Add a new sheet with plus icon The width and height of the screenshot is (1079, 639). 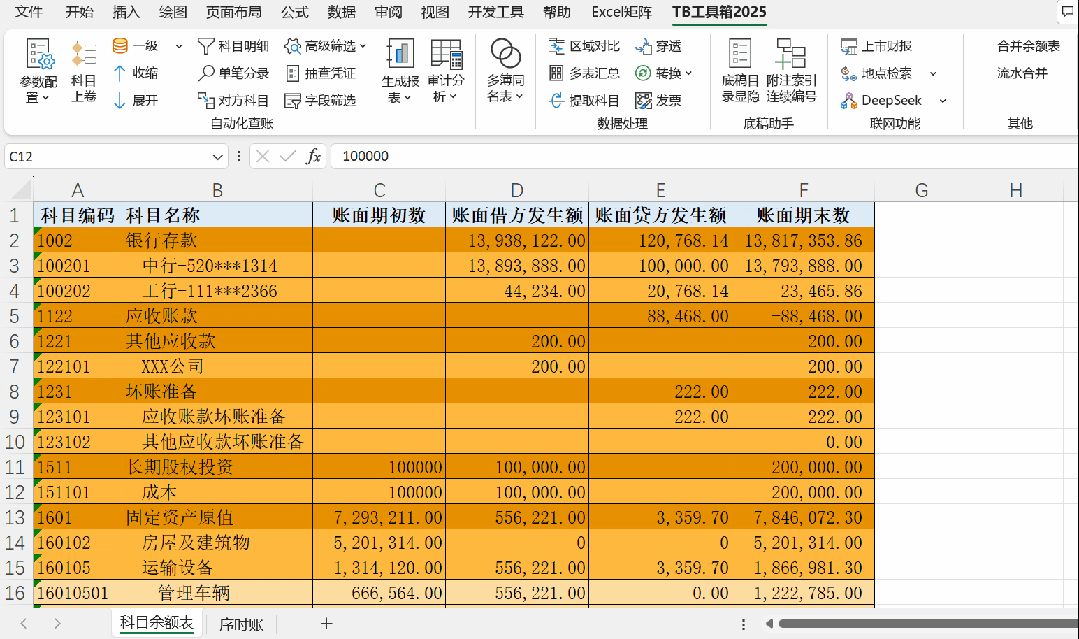(326, 624)
